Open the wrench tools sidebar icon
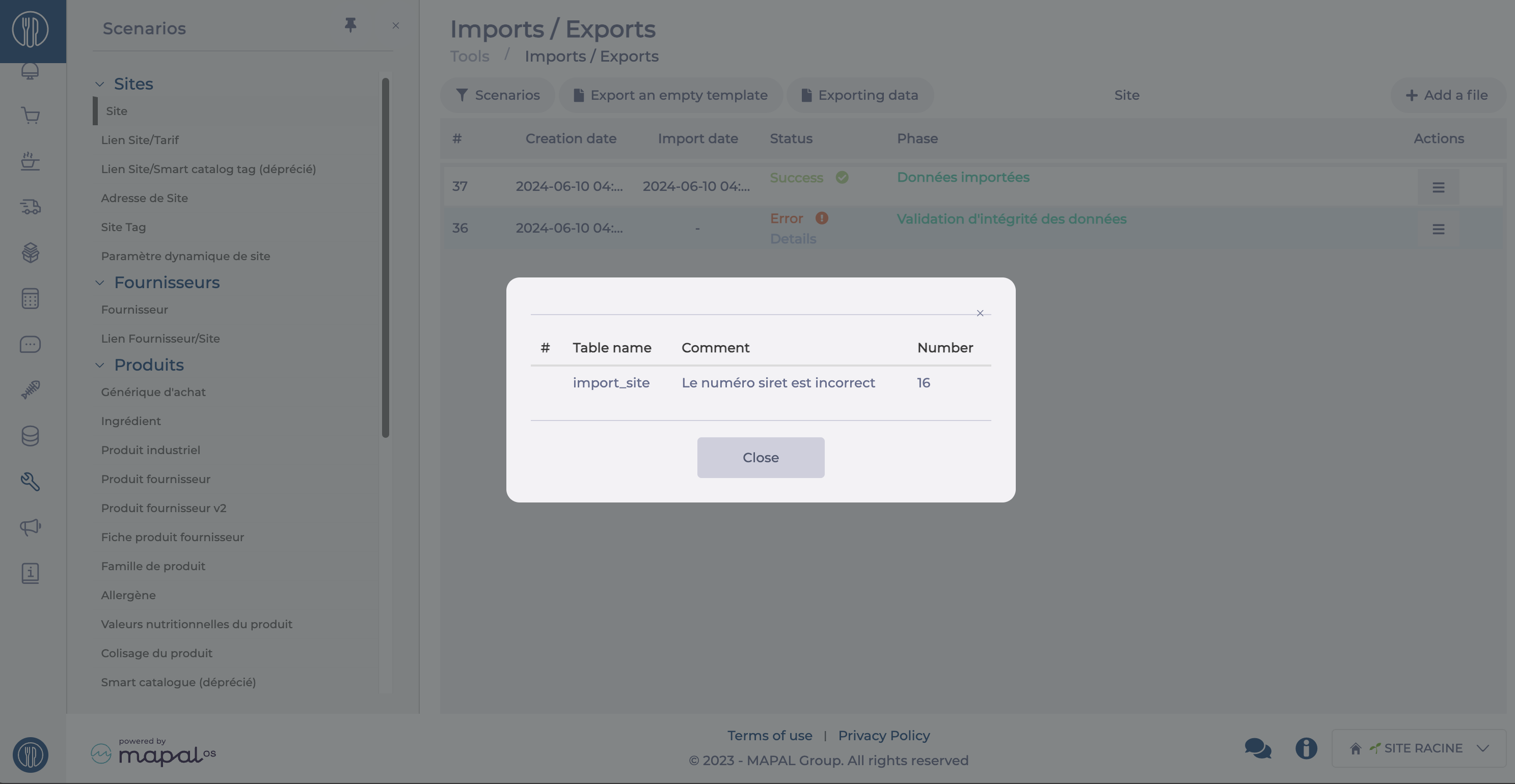The image size is (1515, 784). 30,481
